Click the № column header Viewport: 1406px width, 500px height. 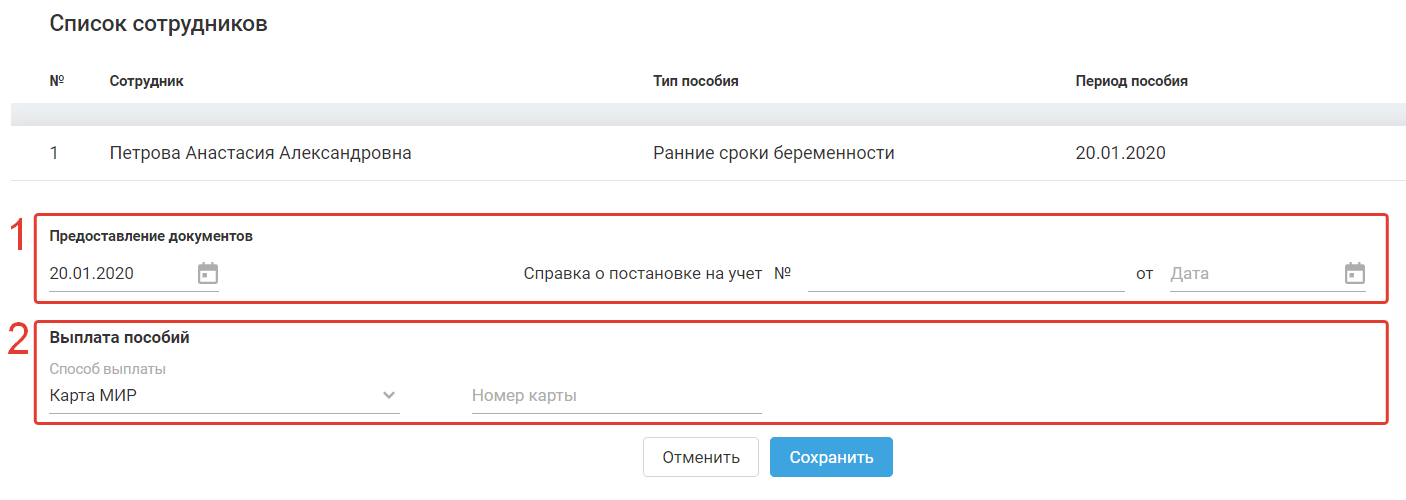57,81
